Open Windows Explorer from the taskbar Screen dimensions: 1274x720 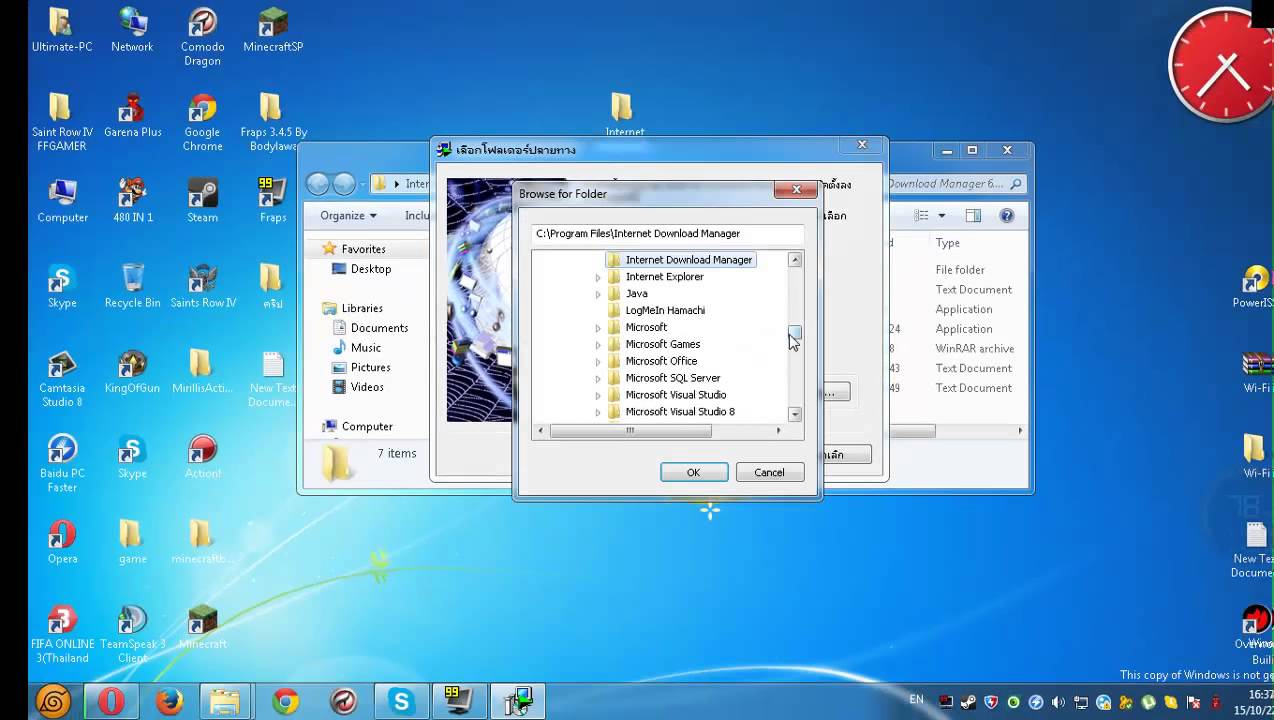click(x=226, y=702)
